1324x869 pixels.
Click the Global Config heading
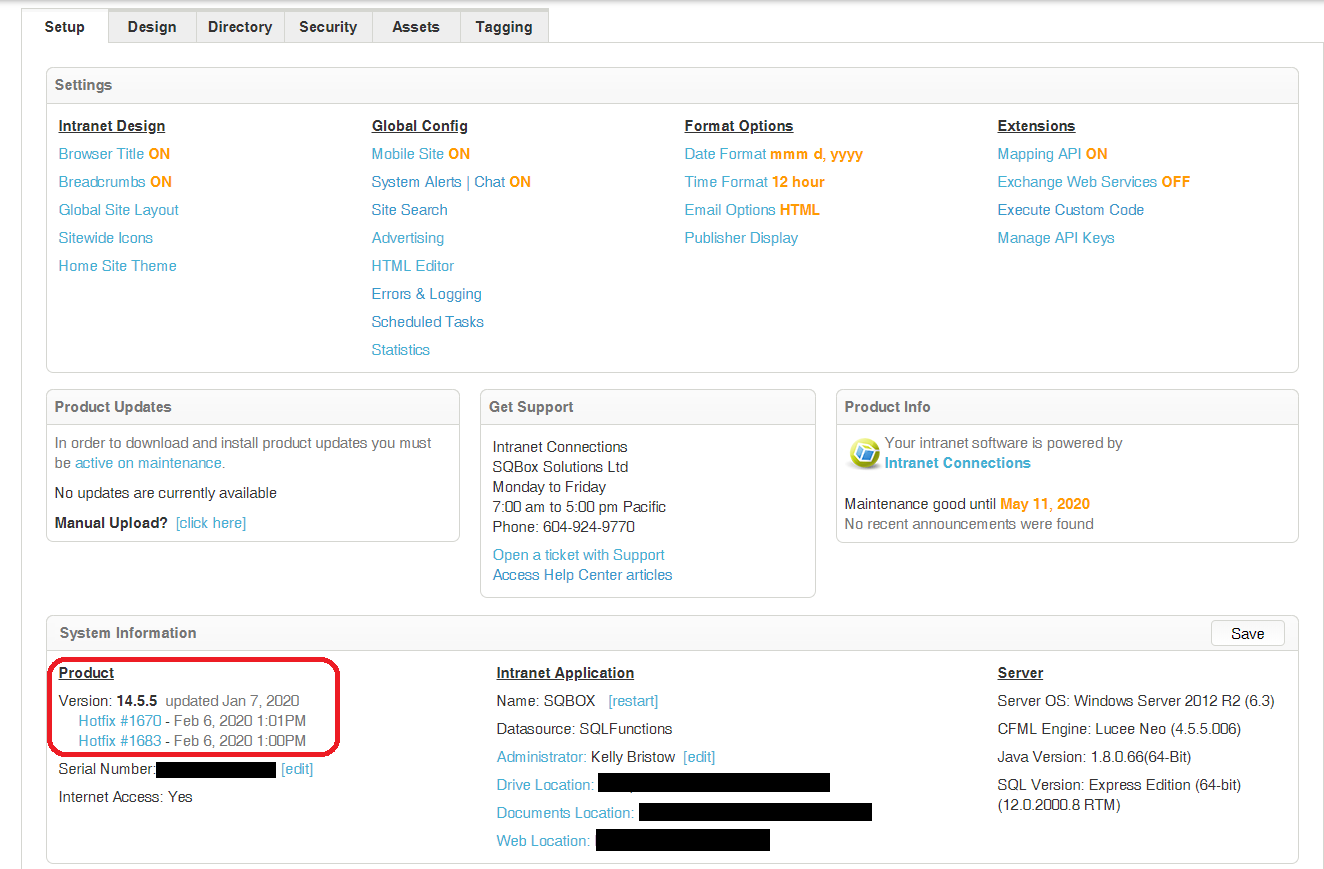tap(420, 126)
